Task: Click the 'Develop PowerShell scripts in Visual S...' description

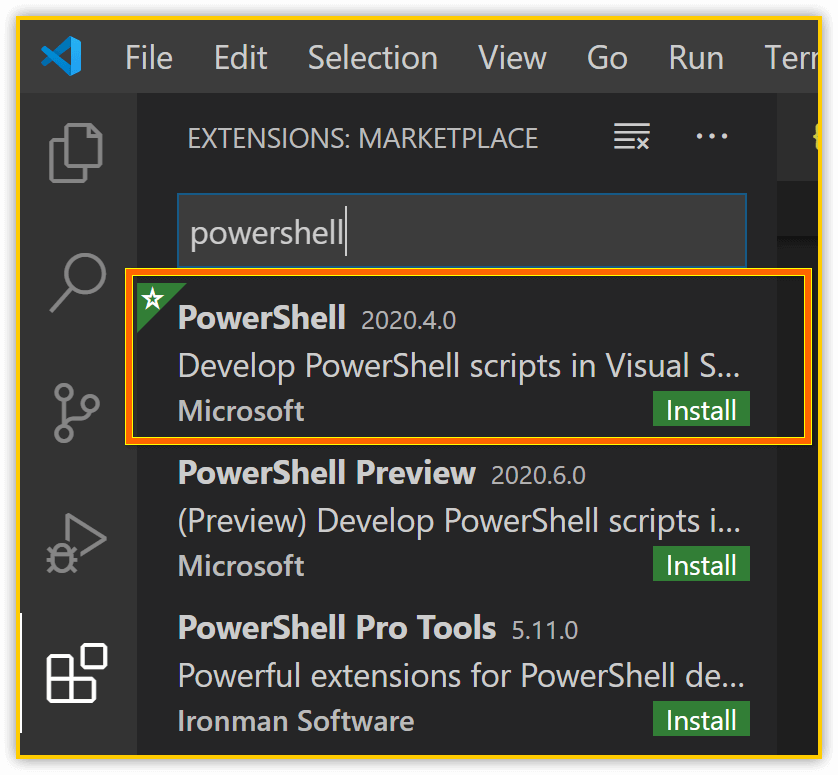Action: pyautogui.click(x=459, y=367)
